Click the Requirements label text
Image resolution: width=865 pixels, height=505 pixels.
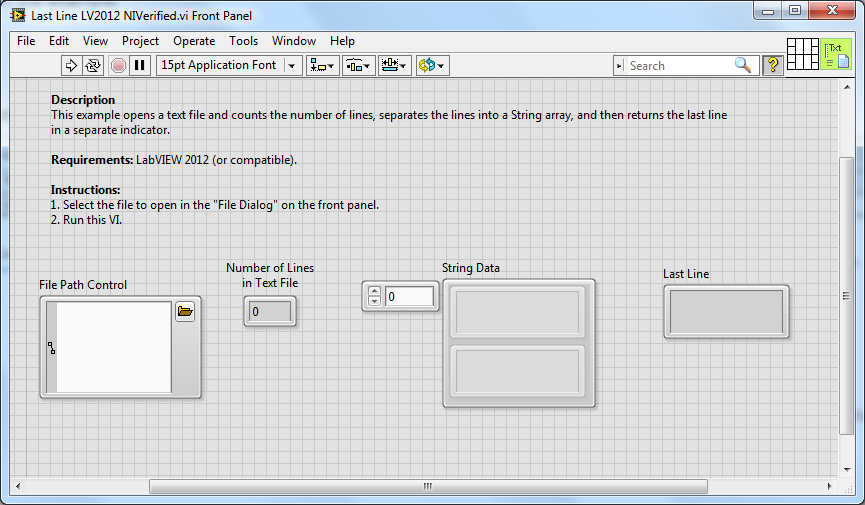click(x=92, y=160)
